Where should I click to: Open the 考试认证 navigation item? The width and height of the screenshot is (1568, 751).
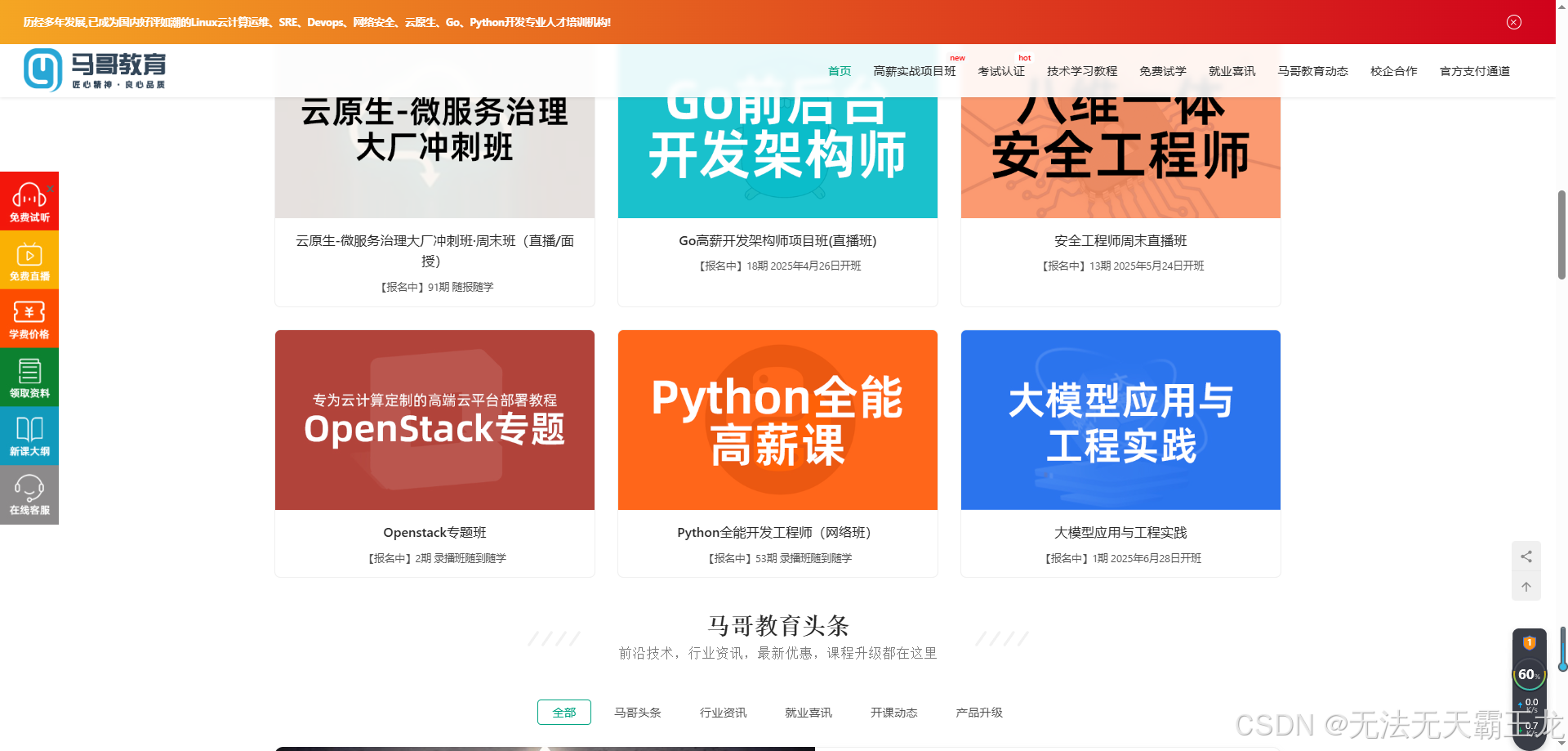tap(1001, 71)
